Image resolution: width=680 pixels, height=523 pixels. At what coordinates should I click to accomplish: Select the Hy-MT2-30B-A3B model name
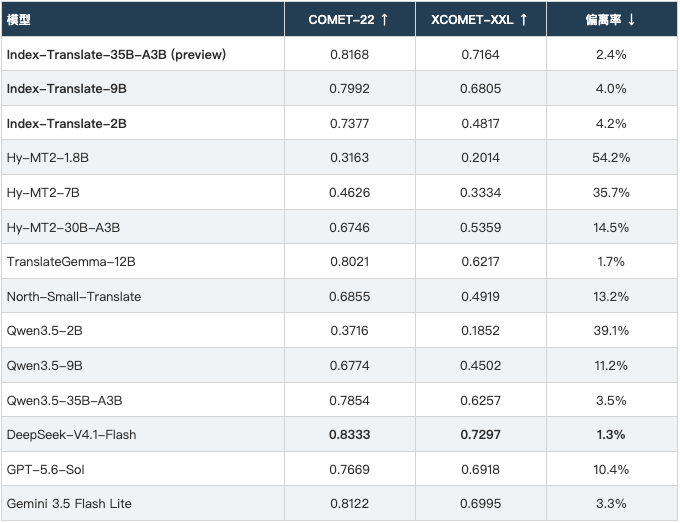click(x=63, y=228)
